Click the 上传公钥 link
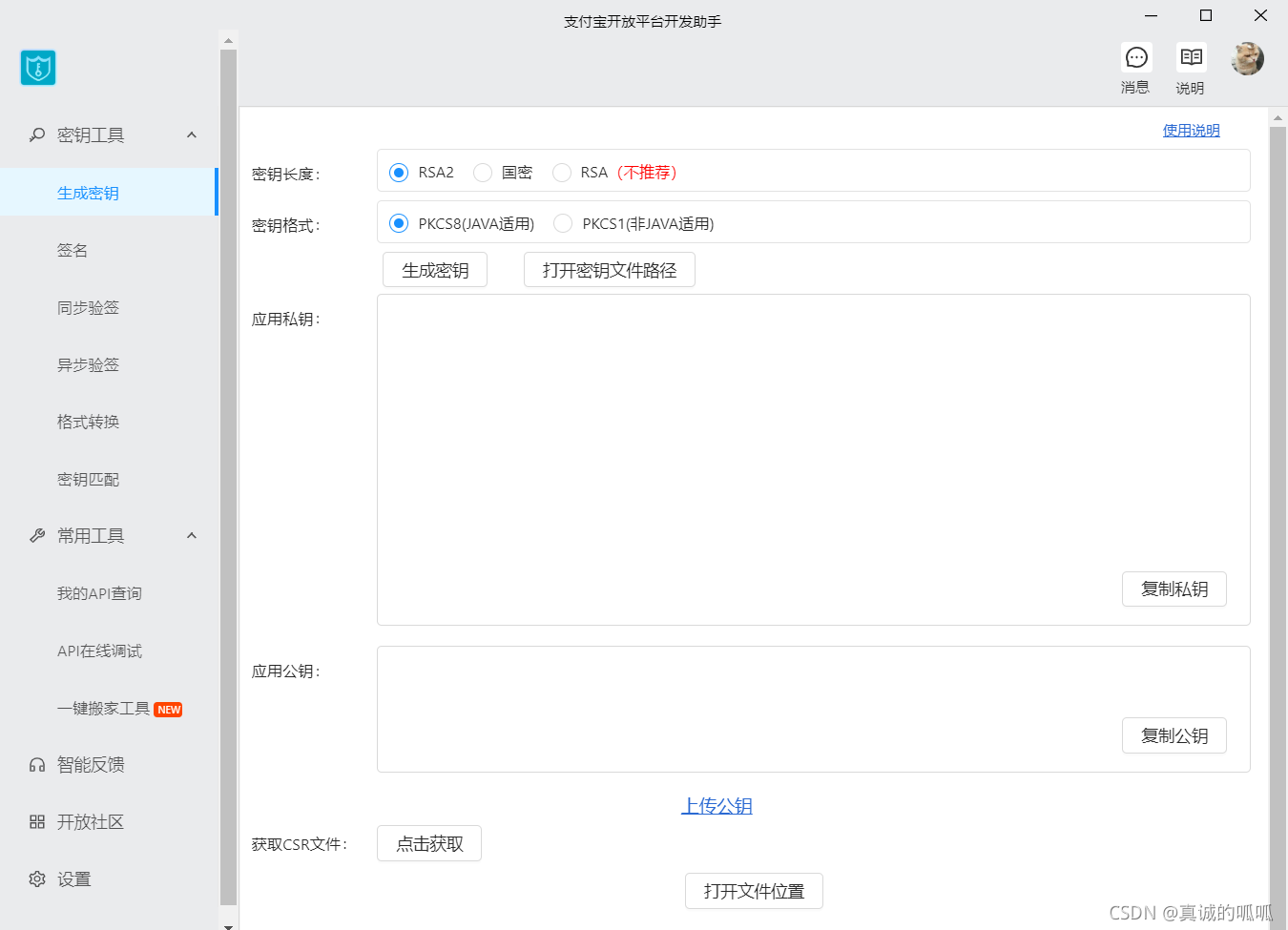Viewport: 1288px width, 930px height. click(x=717, y=806)
